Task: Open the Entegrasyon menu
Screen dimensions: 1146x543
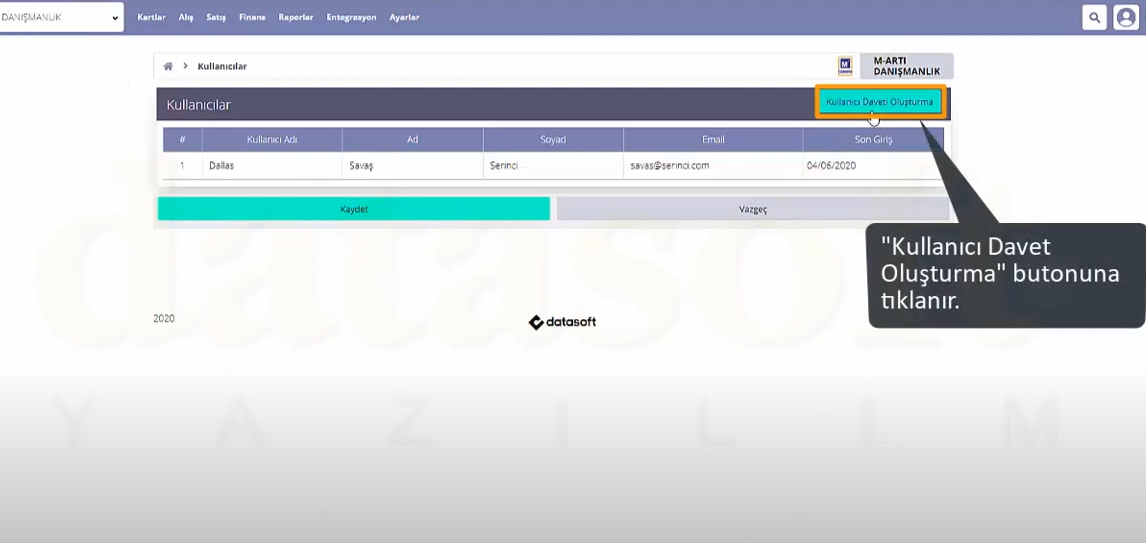Action: point(351,17)
